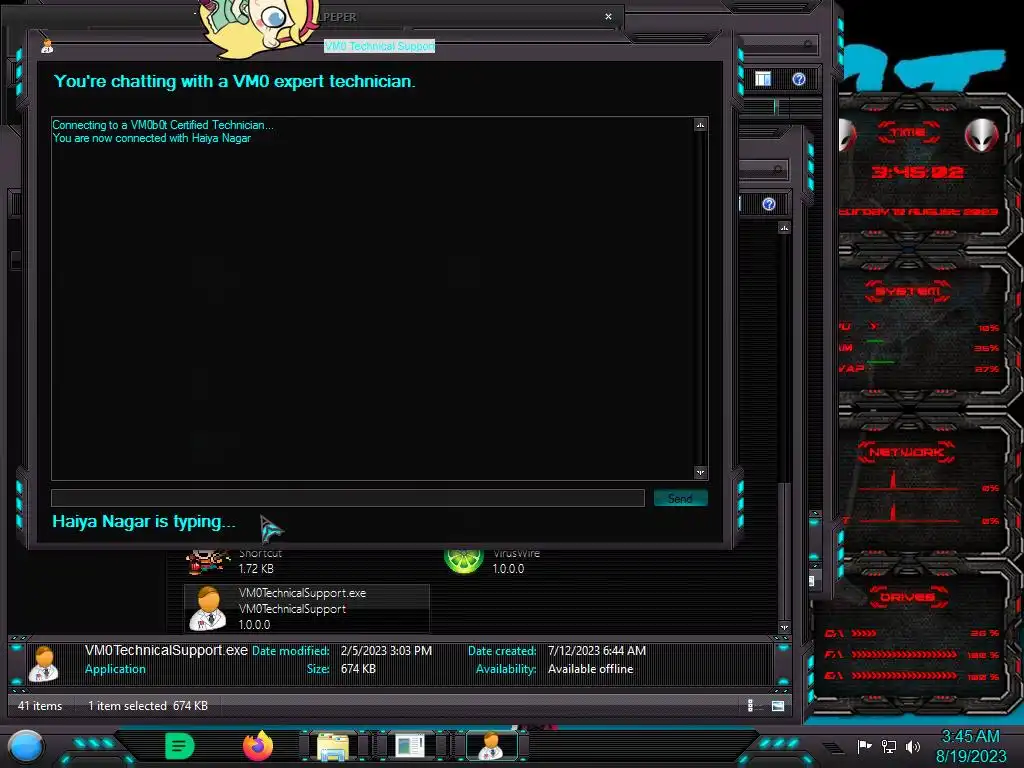Click the lower blue help icon

(769, 204)
